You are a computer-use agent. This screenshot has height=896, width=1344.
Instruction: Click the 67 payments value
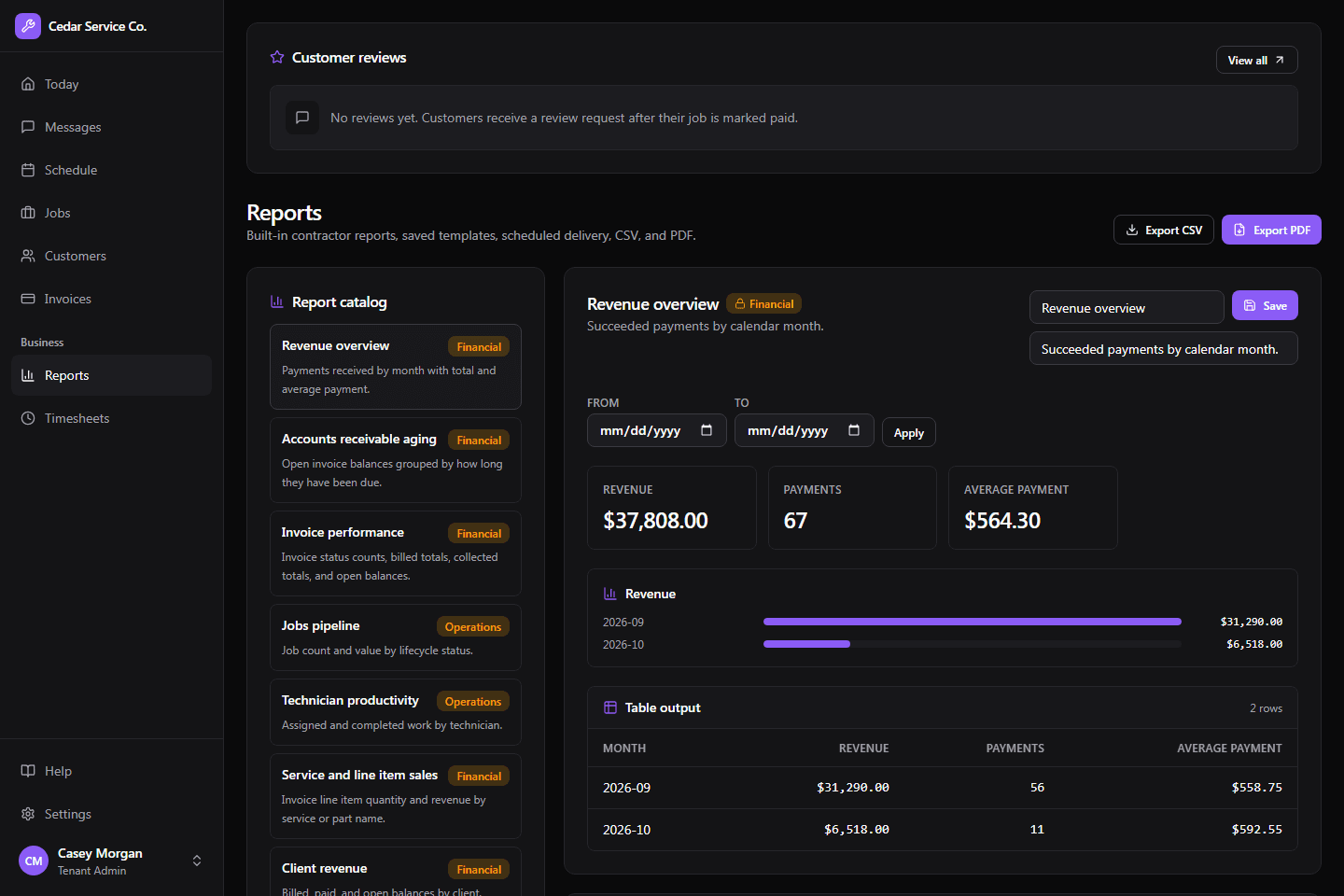pos(795,521)
